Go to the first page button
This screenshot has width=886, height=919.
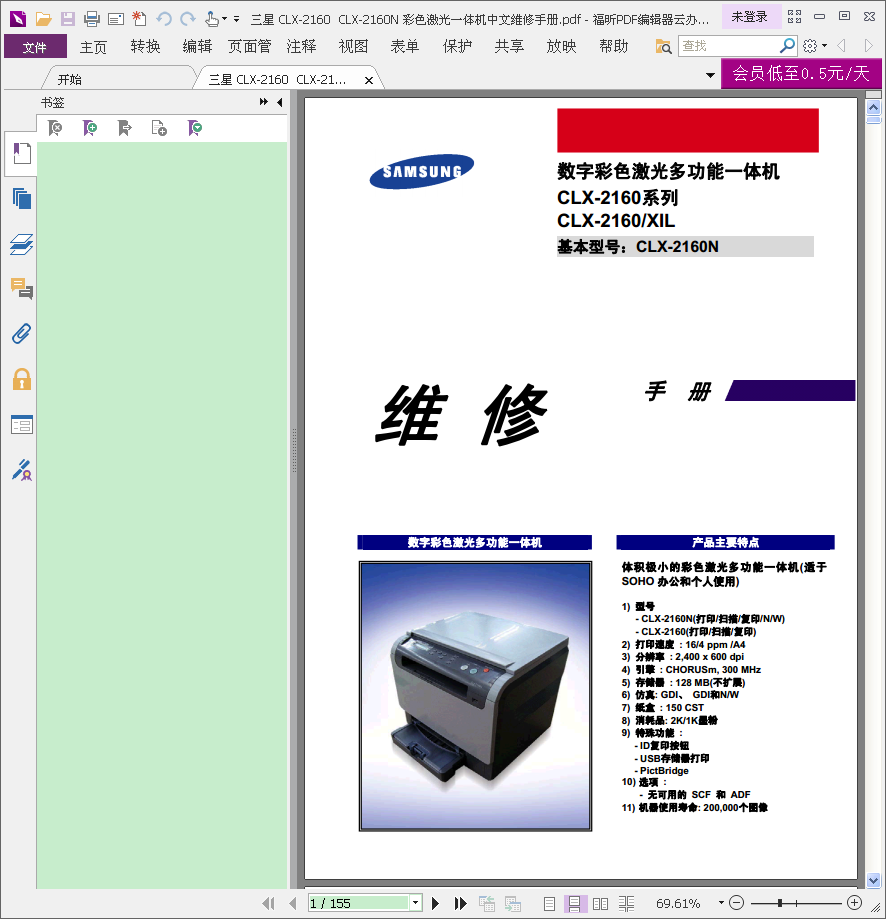click(x=268, y=903)
